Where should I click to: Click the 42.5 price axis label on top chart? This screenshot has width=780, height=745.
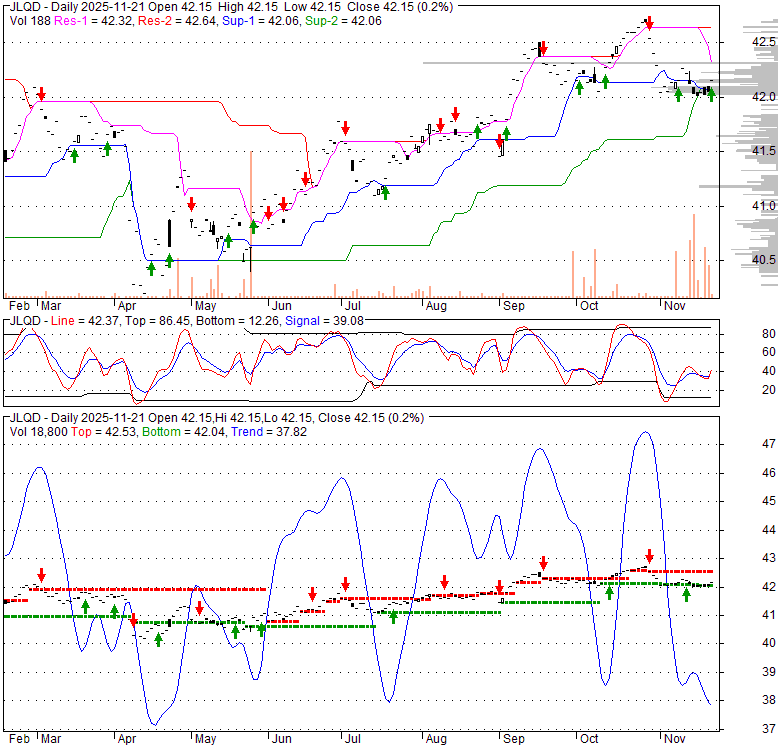(x=764, y=42)
